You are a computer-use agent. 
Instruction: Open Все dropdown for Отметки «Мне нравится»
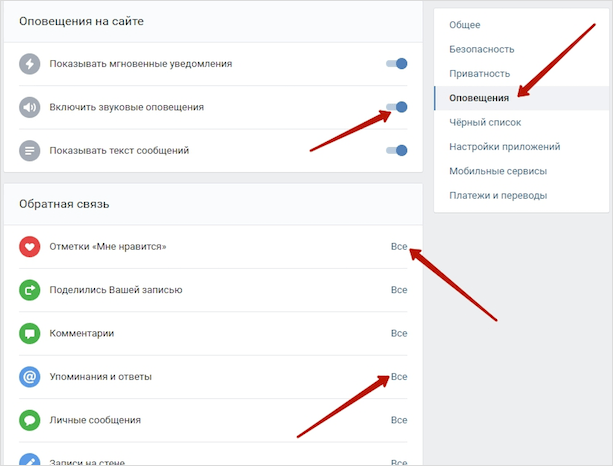tap(399, 247)
